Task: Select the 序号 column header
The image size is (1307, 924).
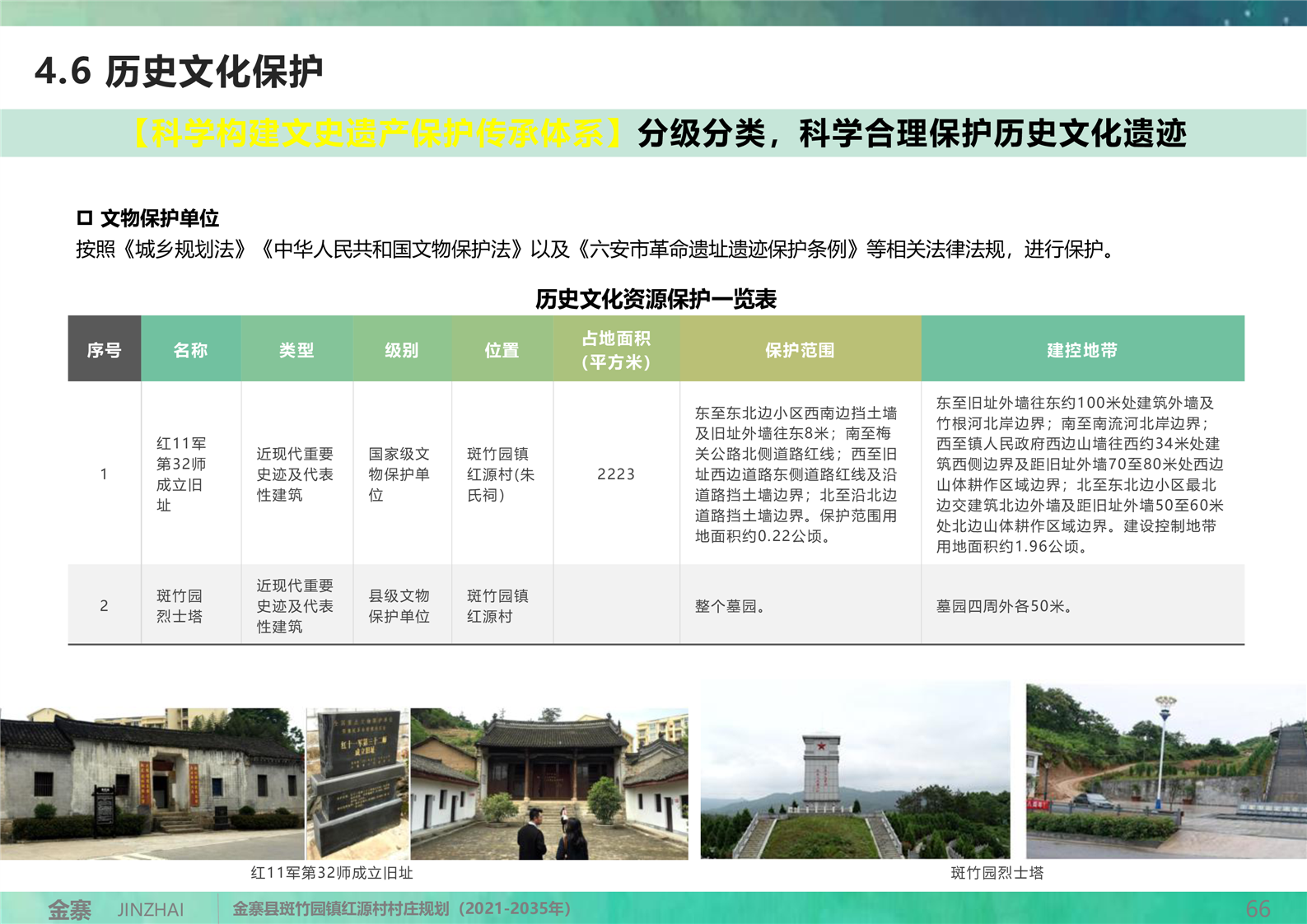Action: coord(105,349)
